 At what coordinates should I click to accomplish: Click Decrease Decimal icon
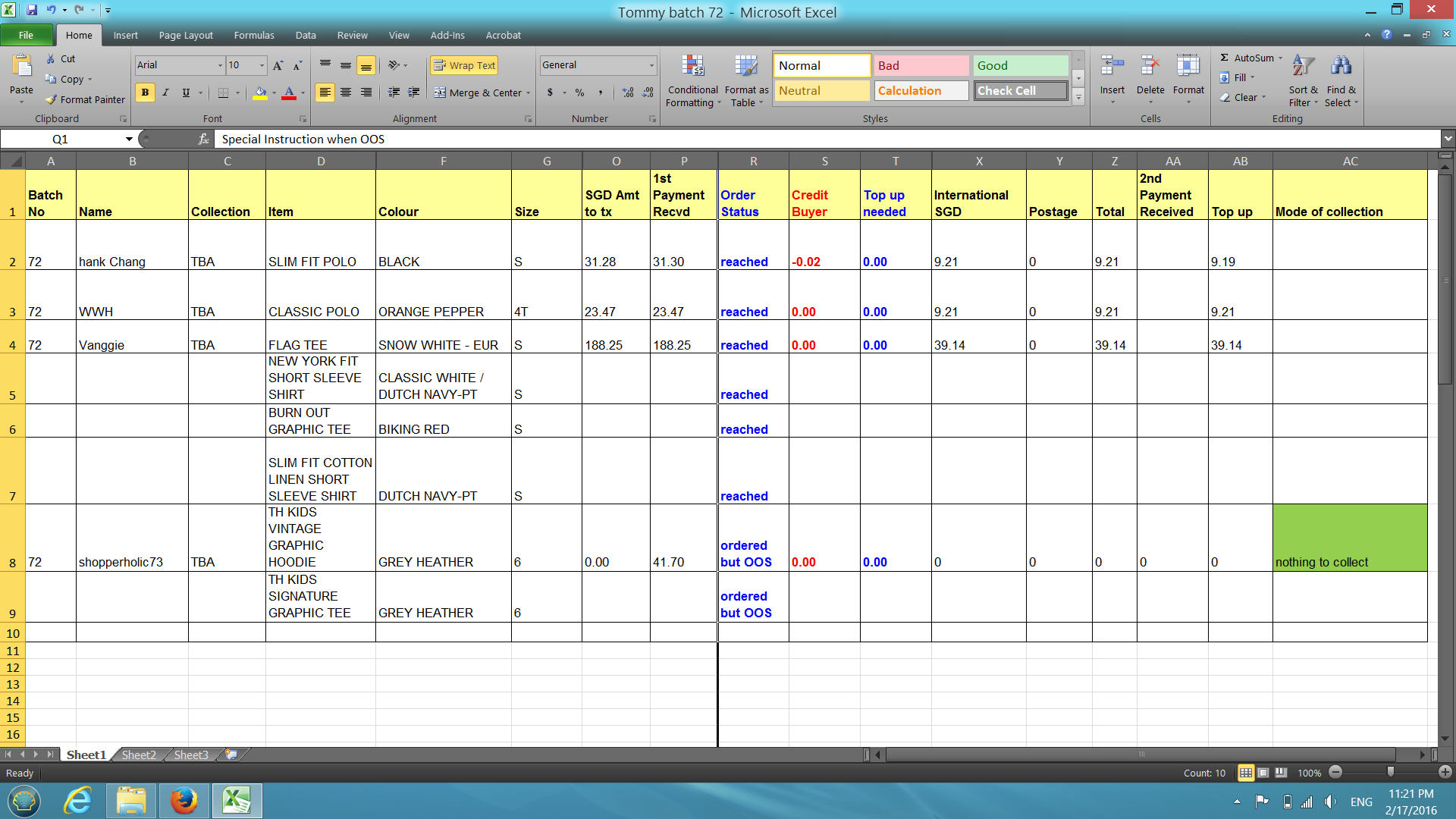click(x=648, y=93)
